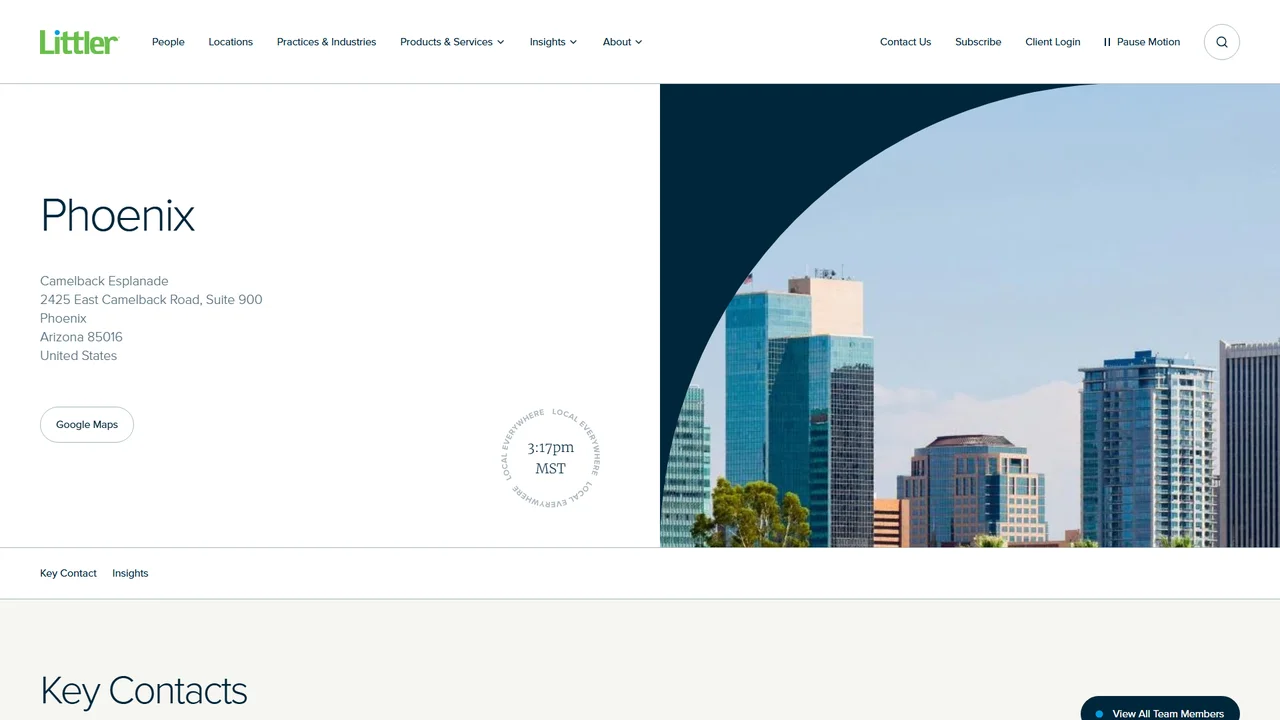Click Contact Us link
This screenshot has width=1280, height=720.
(x=905, y=42)
